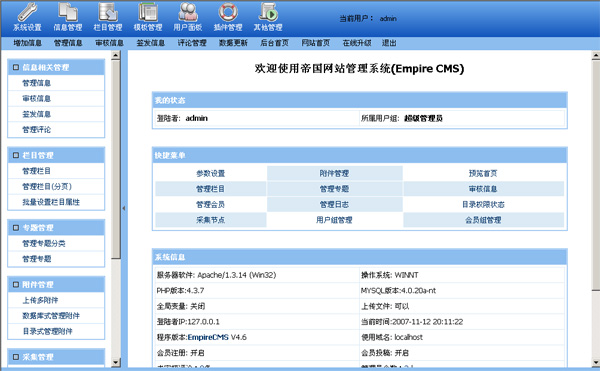Open 插件管理 lifebuoy icon in top toolbar
Screen dimensions: 600x371
tap(228, 13)
